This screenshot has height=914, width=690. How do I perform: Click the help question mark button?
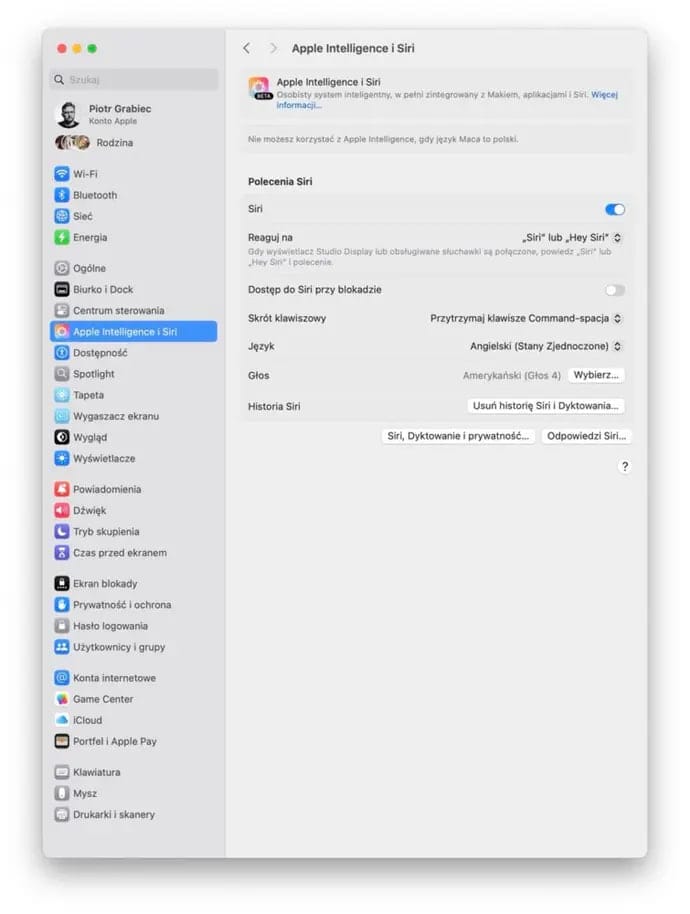[625, 466]
